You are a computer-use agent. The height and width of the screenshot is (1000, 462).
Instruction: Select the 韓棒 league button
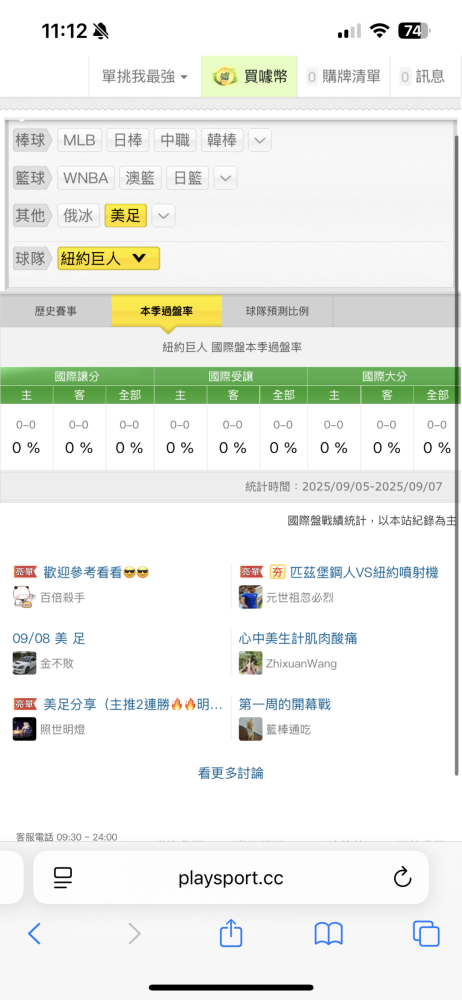point(222,140)
